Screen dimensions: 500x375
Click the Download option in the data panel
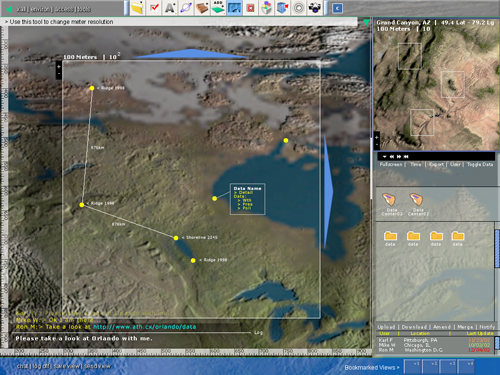point(414,327)
